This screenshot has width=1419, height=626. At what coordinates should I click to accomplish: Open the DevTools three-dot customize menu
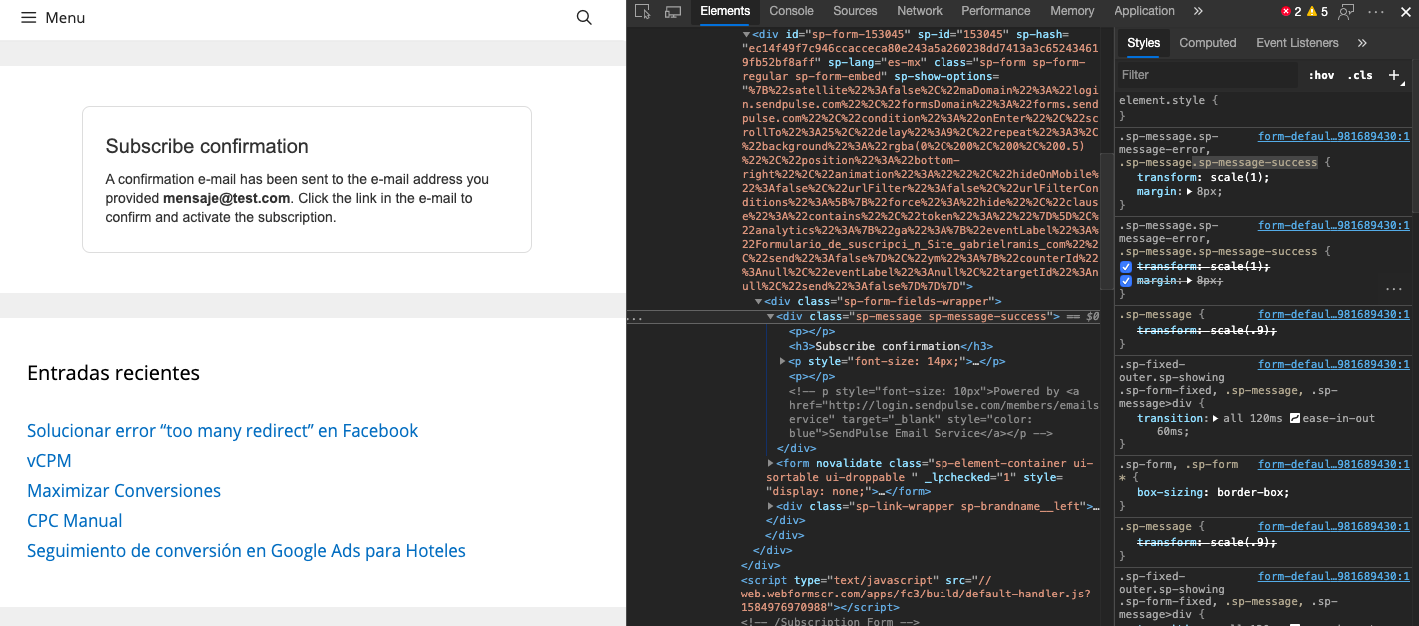tap(1376, 12)
